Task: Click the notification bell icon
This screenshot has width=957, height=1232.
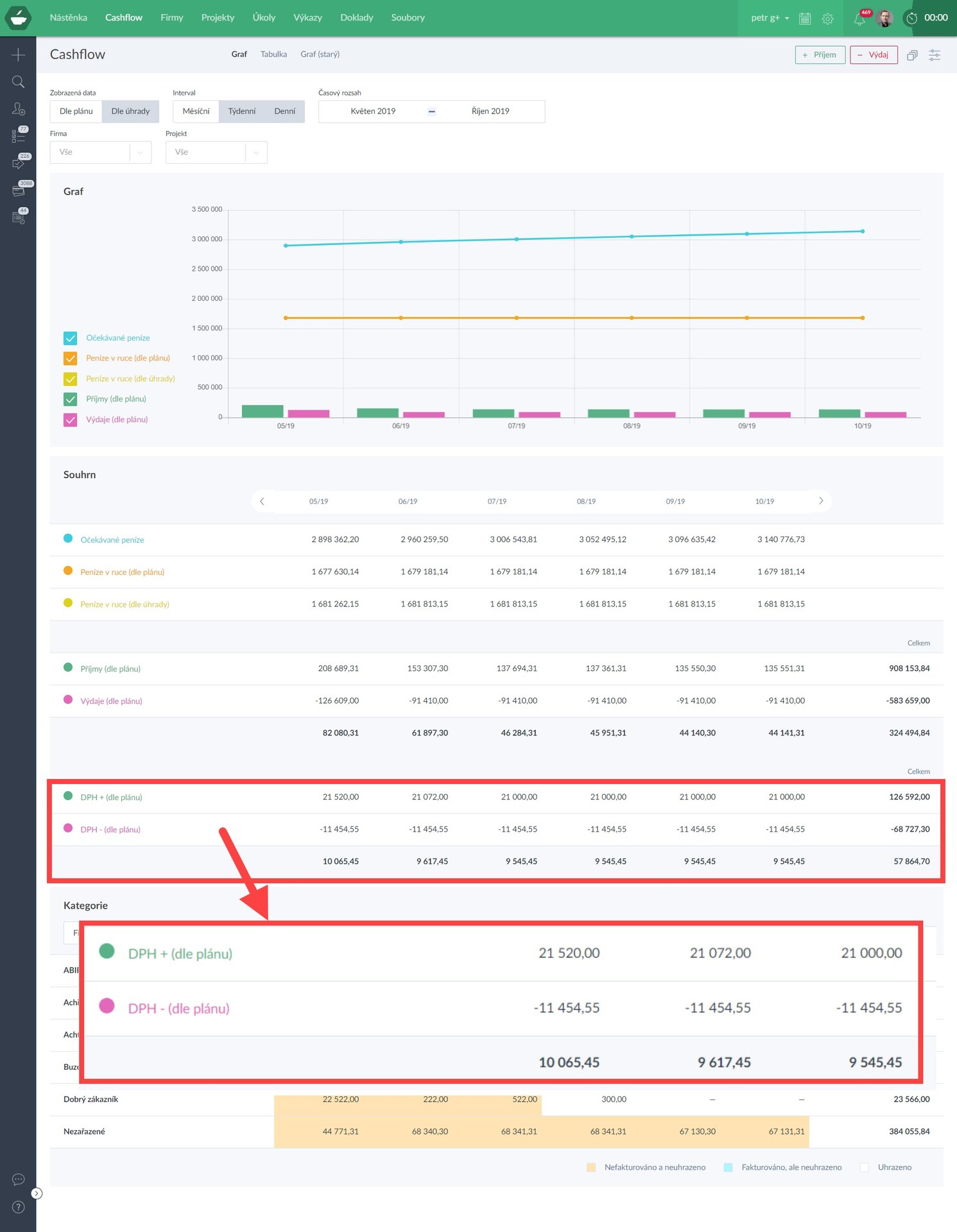Action: coord(859,19)
